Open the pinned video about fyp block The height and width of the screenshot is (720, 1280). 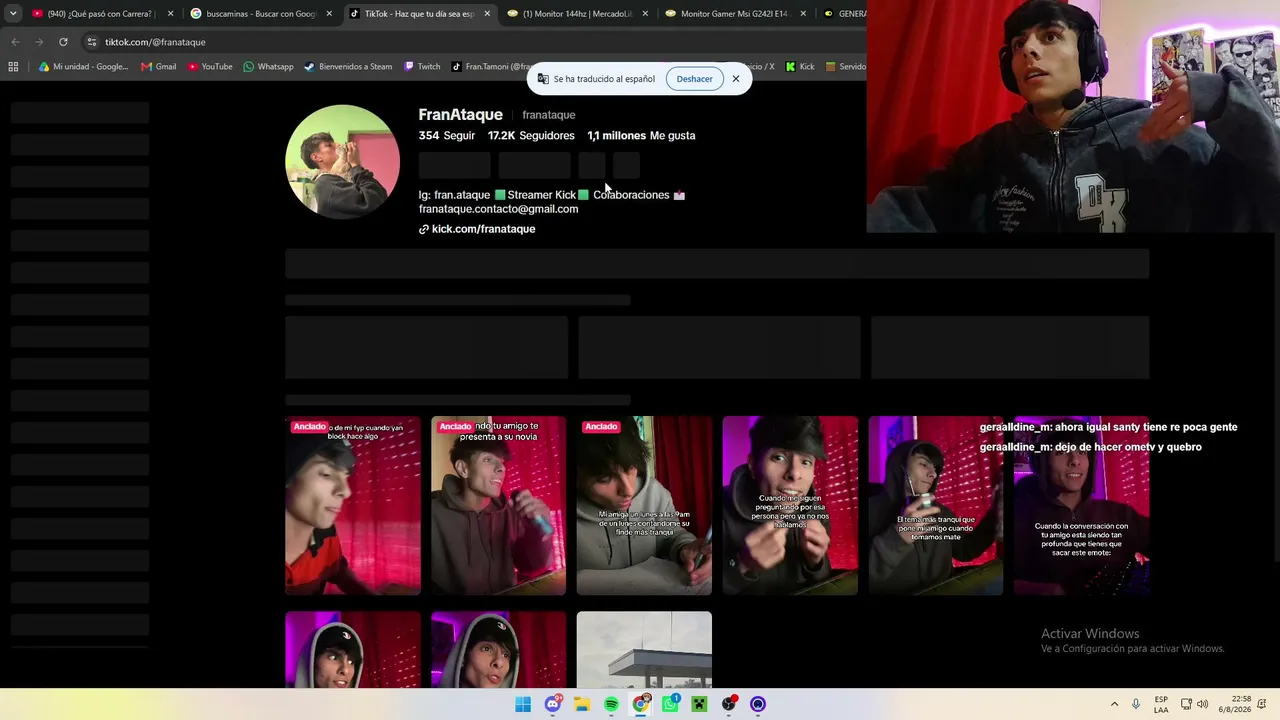pos(353,506)
